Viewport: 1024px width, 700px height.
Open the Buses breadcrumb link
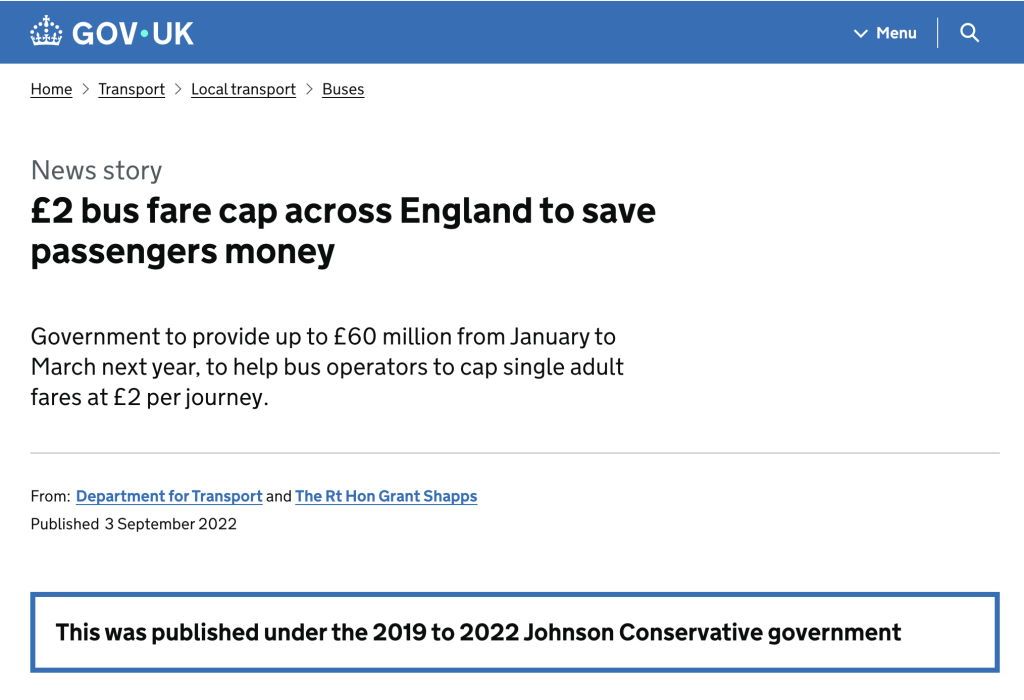[x=343, y=89]
